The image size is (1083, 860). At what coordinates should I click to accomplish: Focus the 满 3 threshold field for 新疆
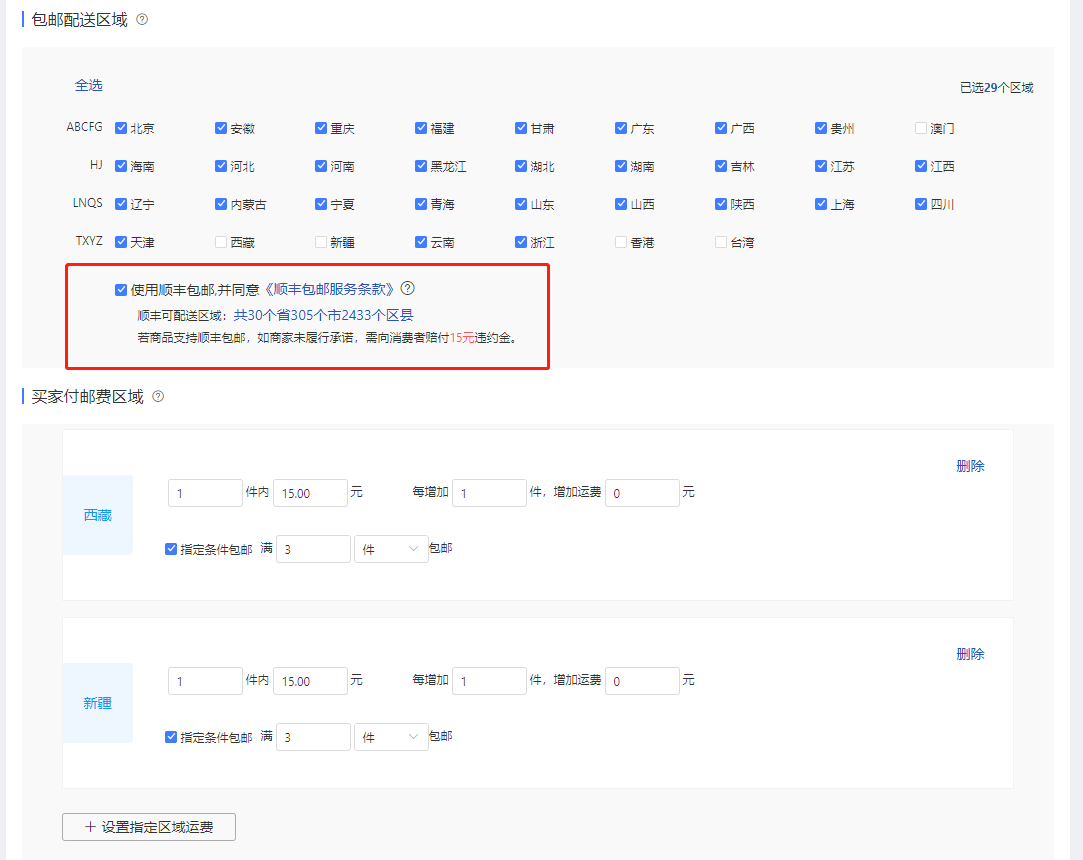click(313, 737)
